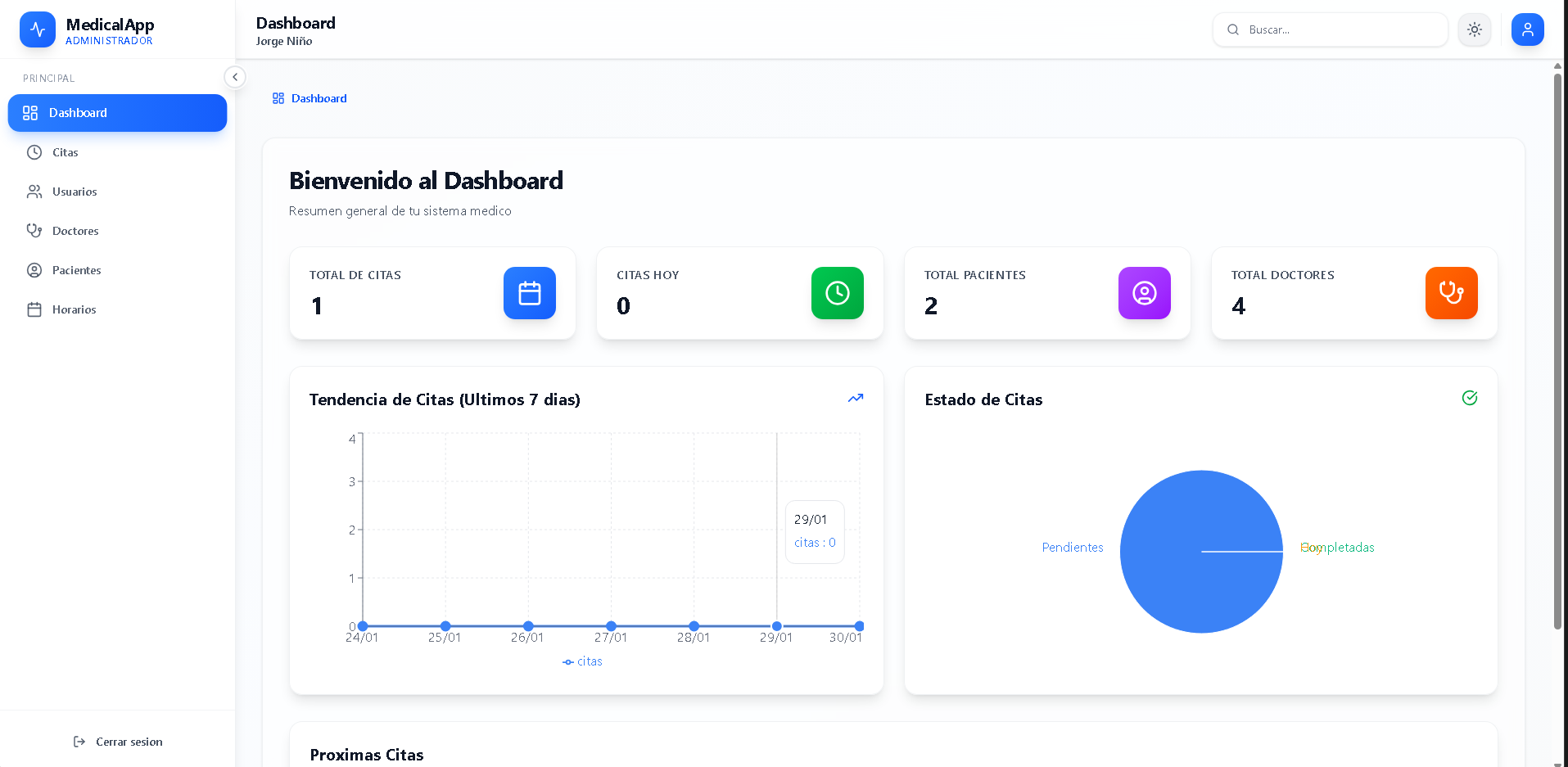Select Horarios in the sidebar
Viewport: 1568px width, 767px height.
point(117,309)
